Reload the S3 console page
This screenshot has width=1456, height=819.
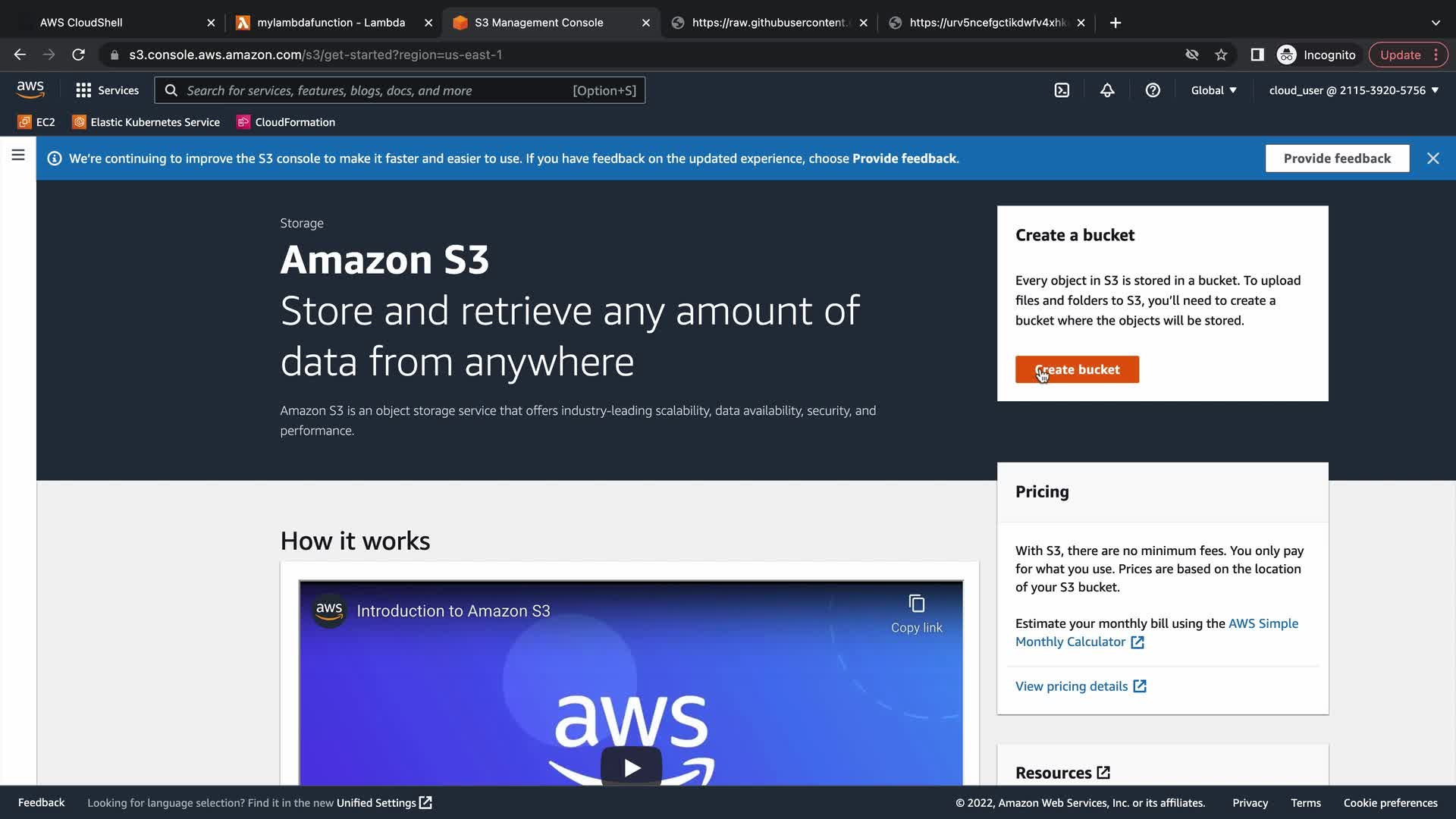(x=78, y=55)
